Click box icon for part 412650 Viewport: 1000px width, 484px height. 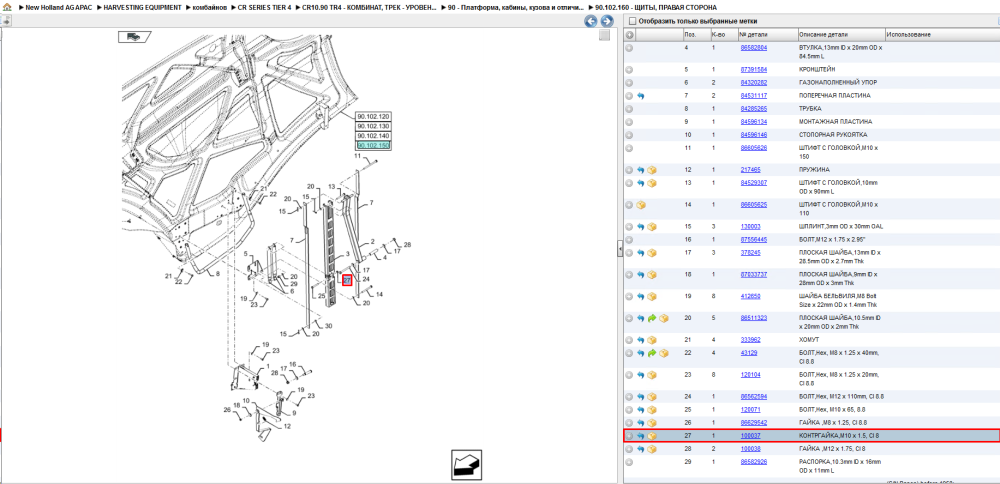[x=652, y=297]
